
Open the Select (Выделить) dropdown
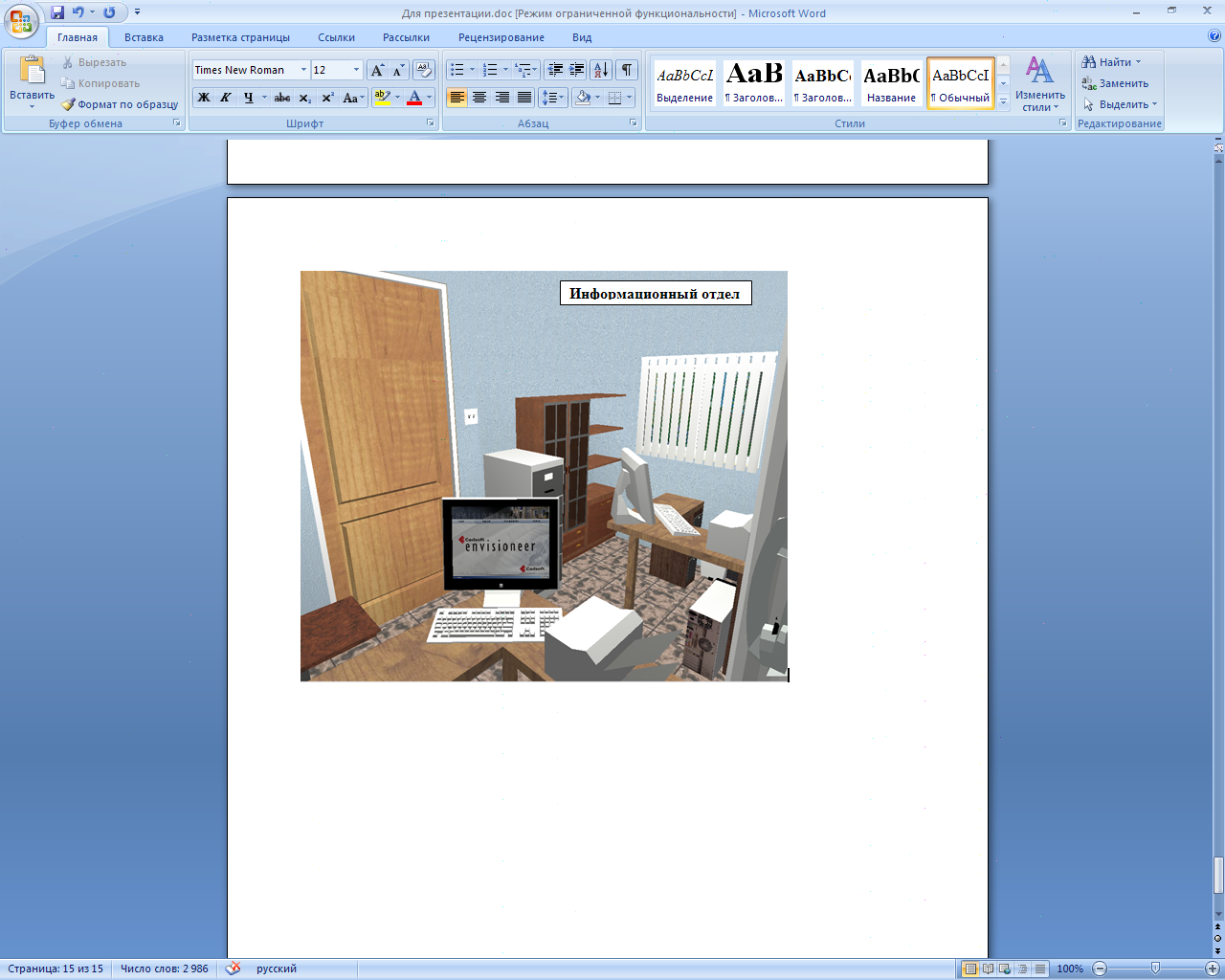(x=1120, y=104)
